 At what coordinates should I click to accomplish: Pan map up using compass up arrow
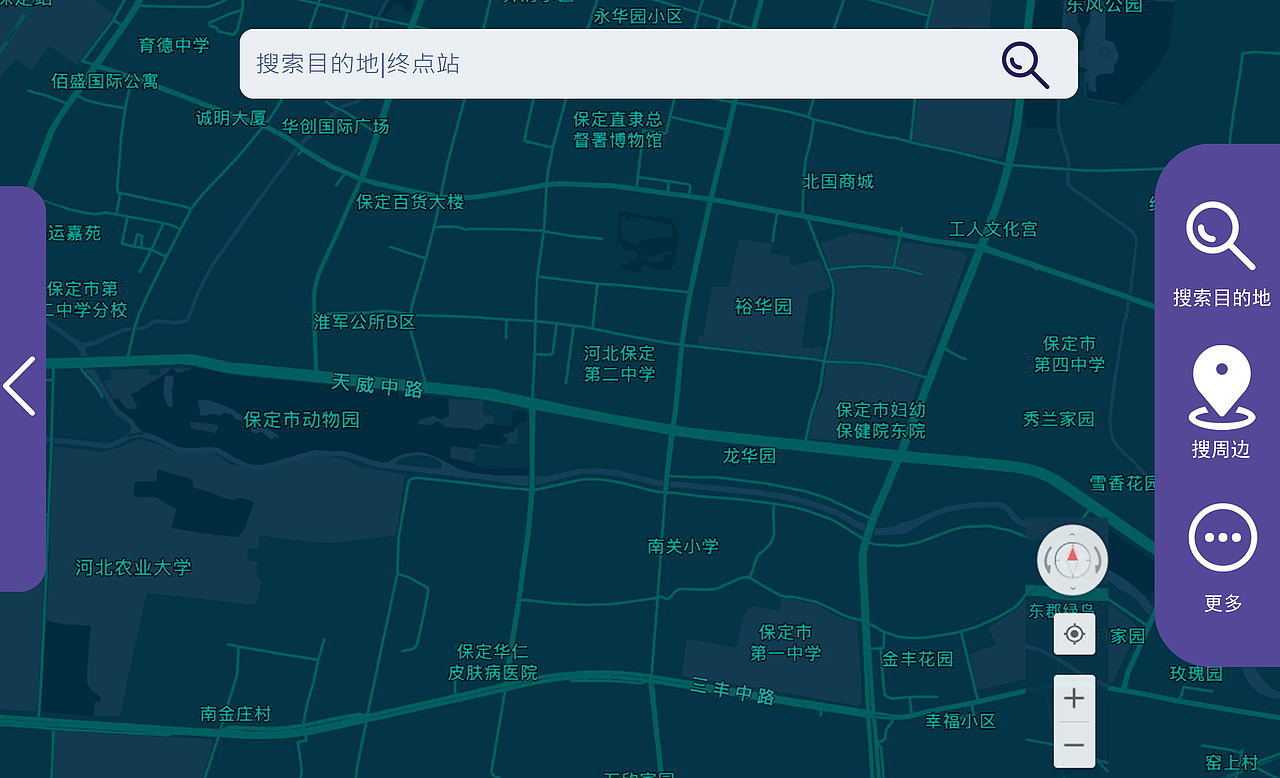[1072, 532]
